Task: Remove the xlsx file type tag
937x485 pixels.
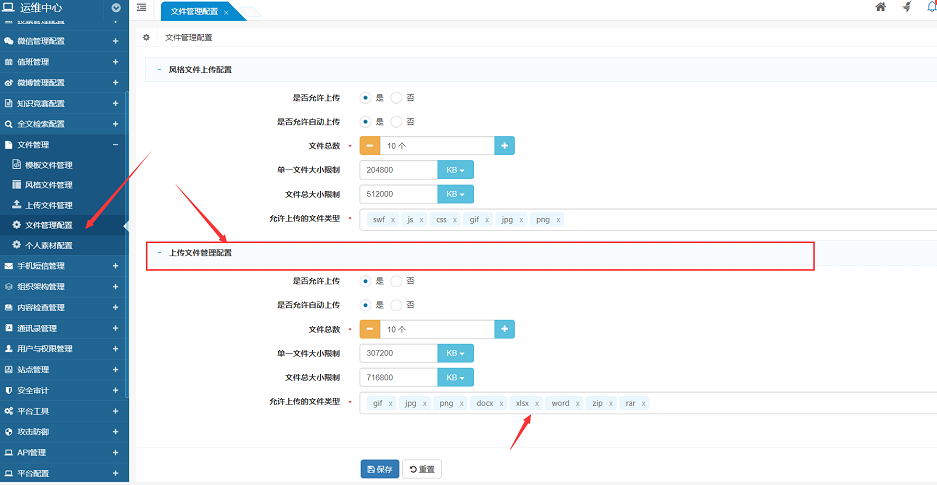Action: click(x=537, y=404)
